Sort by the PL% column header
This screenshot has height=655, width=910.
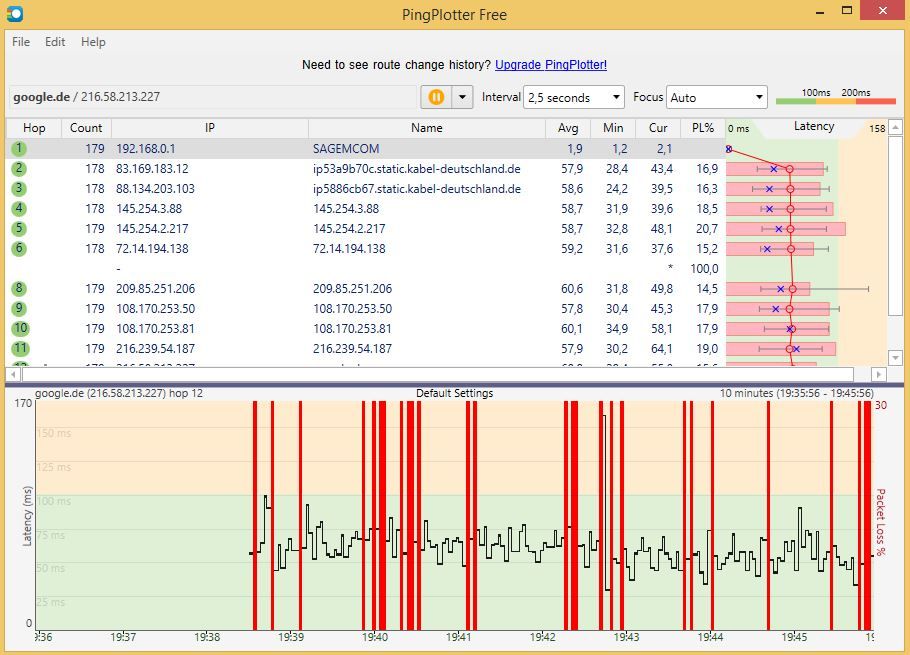pos(703,128)
